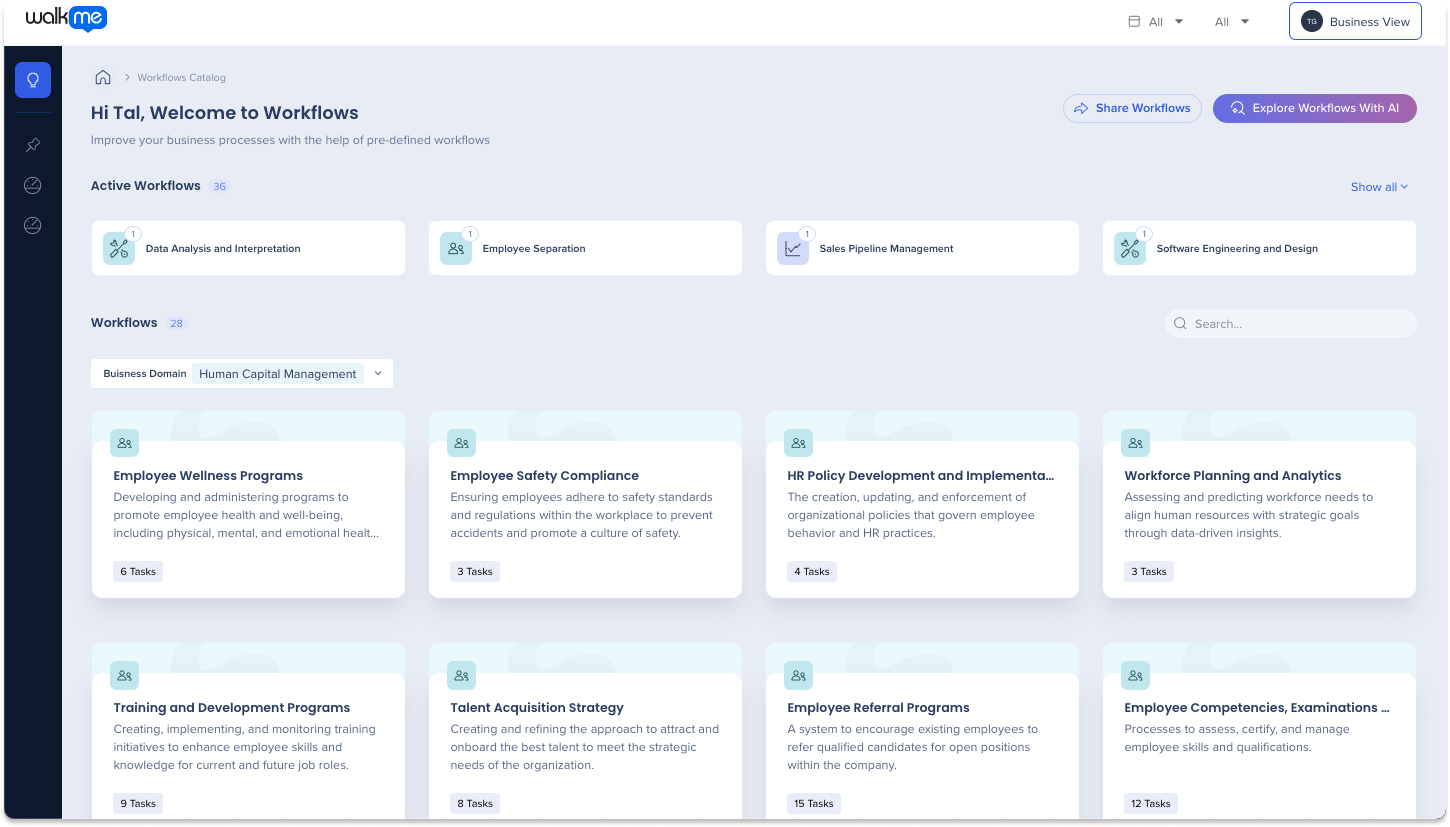
Task: Open Software Engineering and Design workflow
Action: click(1259, 248)
